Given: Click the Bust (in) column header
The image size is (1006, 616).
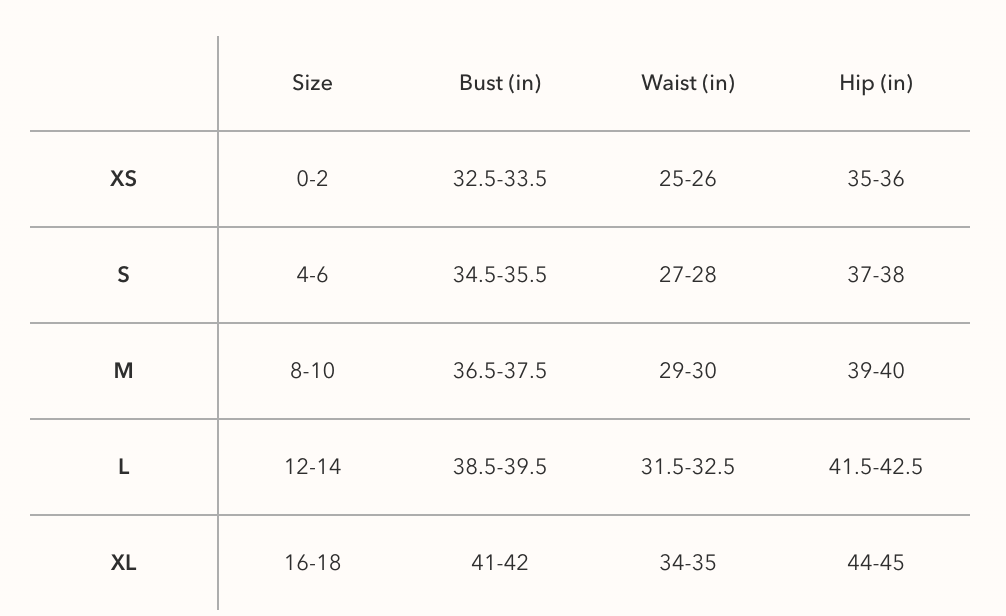Looking at the screenshot, I should pos(500,83).
